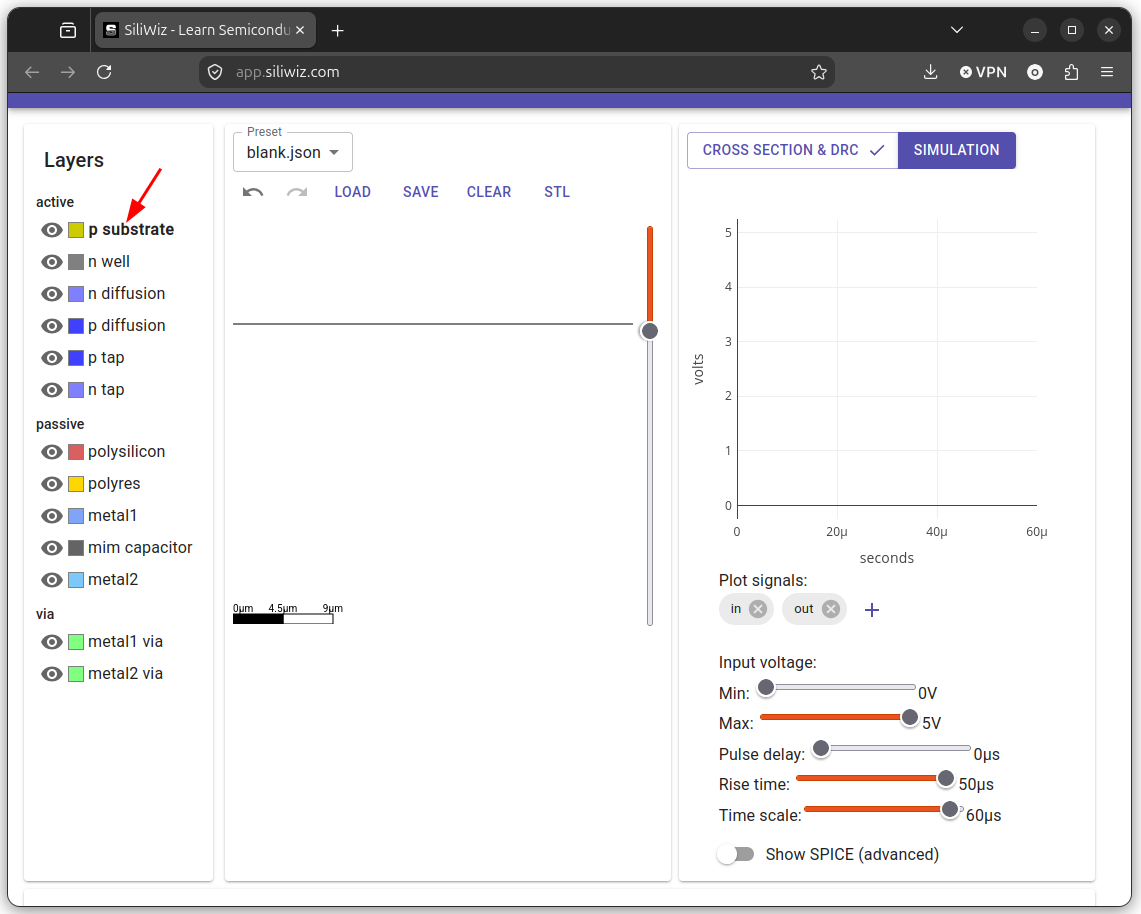Open the site security shield icon
The width and height of the screenshot is (1141, 914).
click(x=215, y=72)
